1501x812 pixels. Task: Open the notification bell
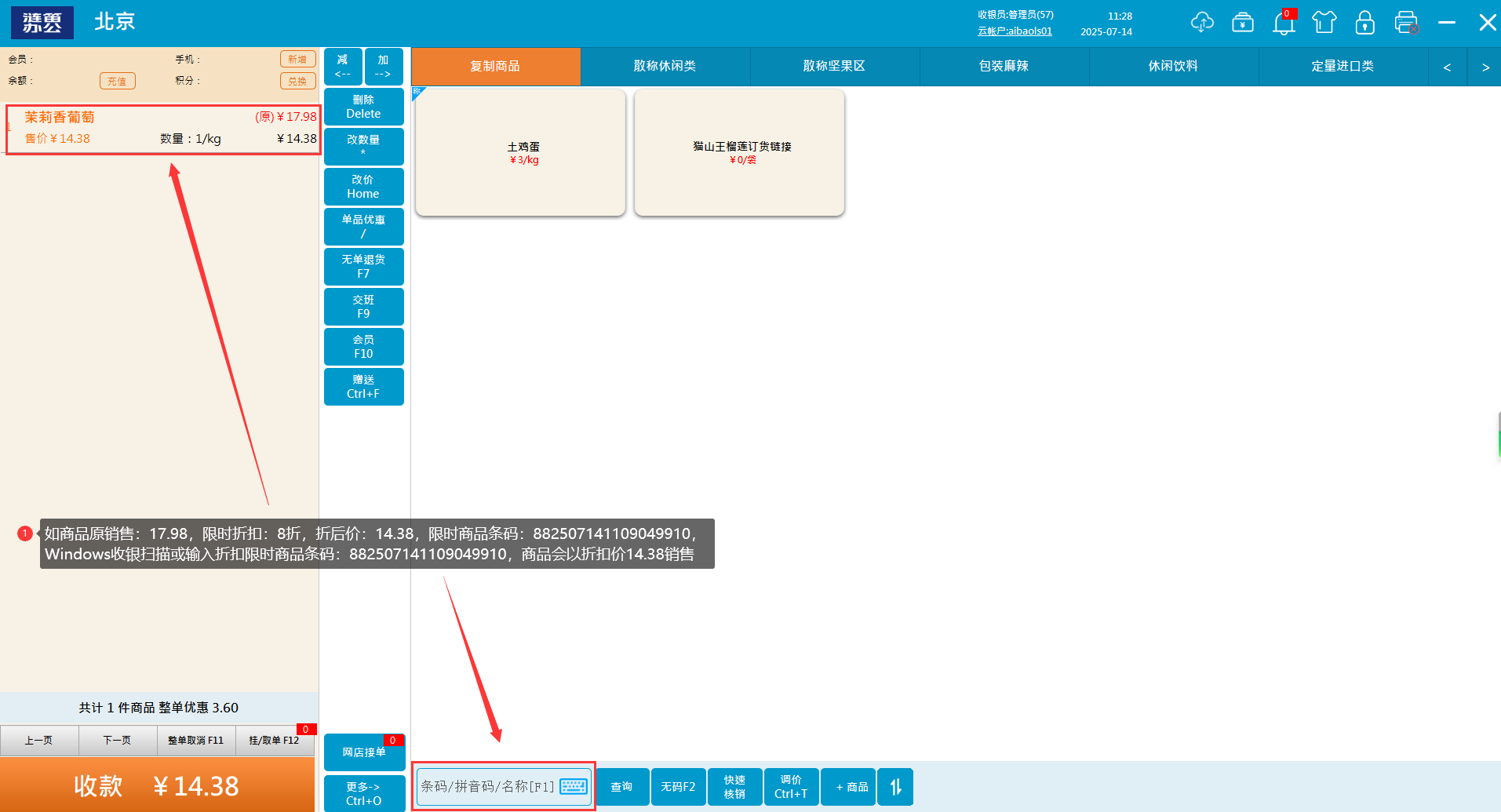click(1284, 24)
